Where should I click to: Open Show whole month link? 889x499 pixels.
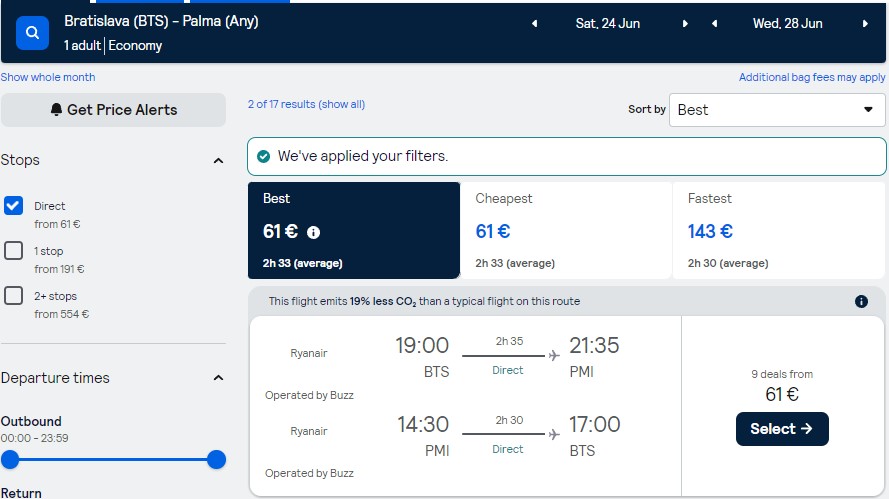(48, 77)
